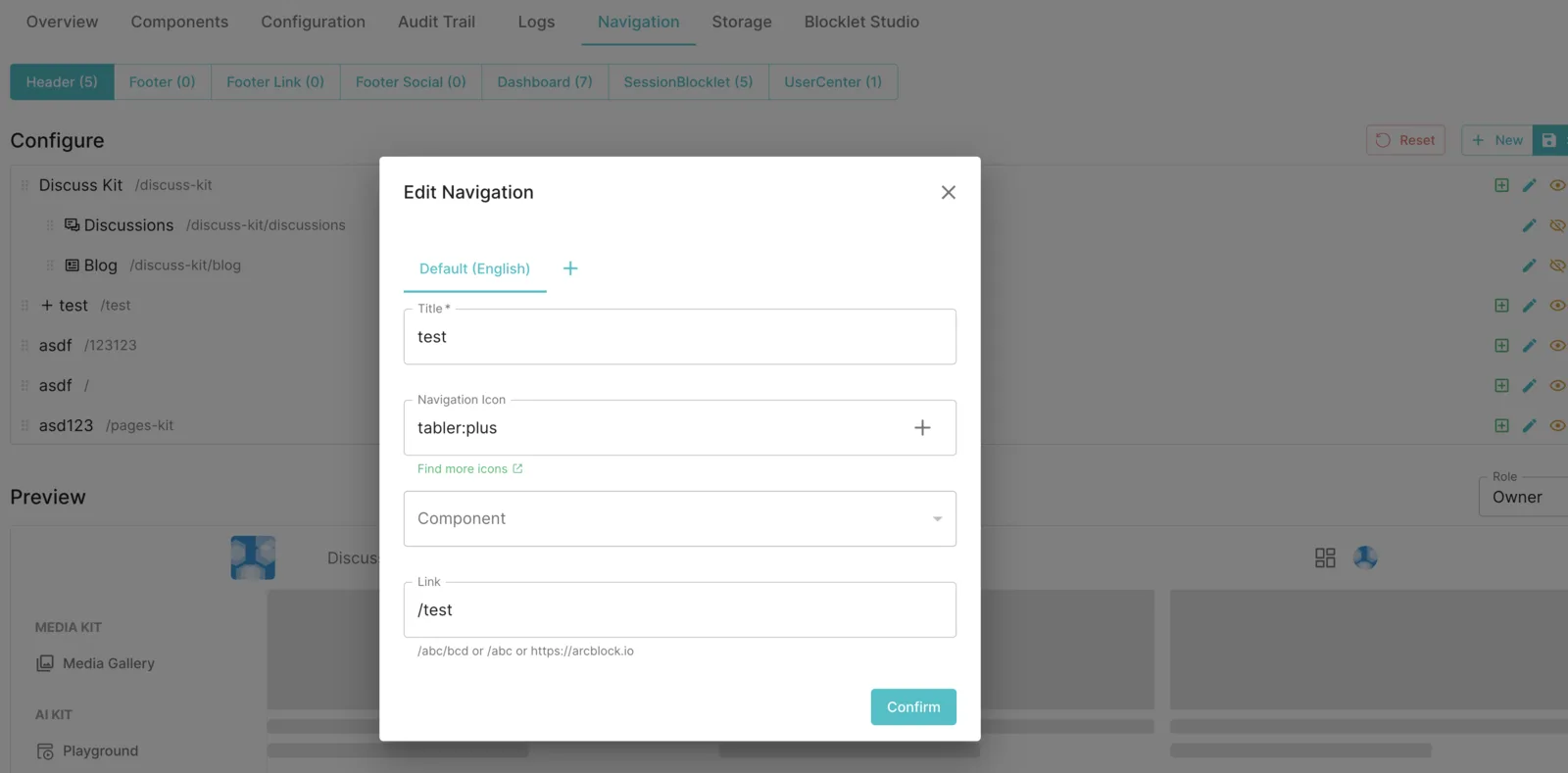Grab the drag handle of test row
This screenshot has height=773, width=1568.
pos(24,306)
